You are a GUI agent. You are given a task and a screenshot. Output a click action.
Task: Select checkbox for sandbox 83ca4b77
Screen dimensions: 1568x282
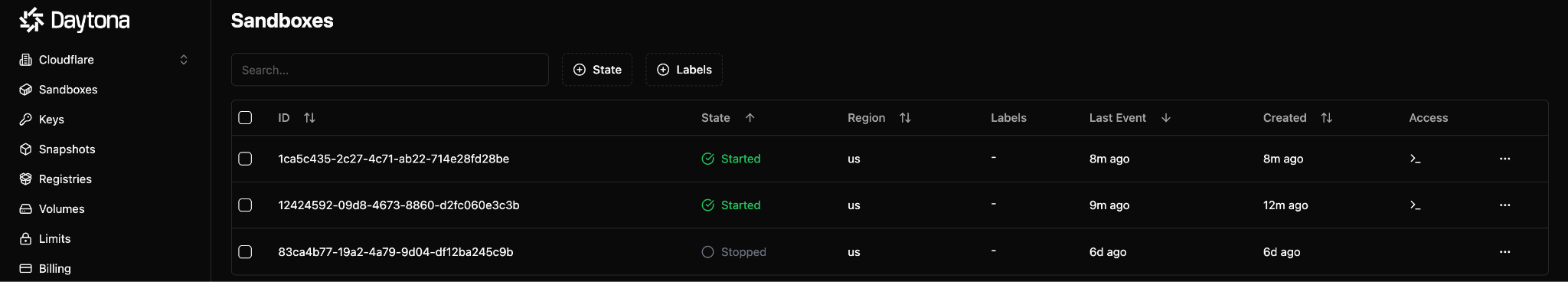(x=245, y=252)
